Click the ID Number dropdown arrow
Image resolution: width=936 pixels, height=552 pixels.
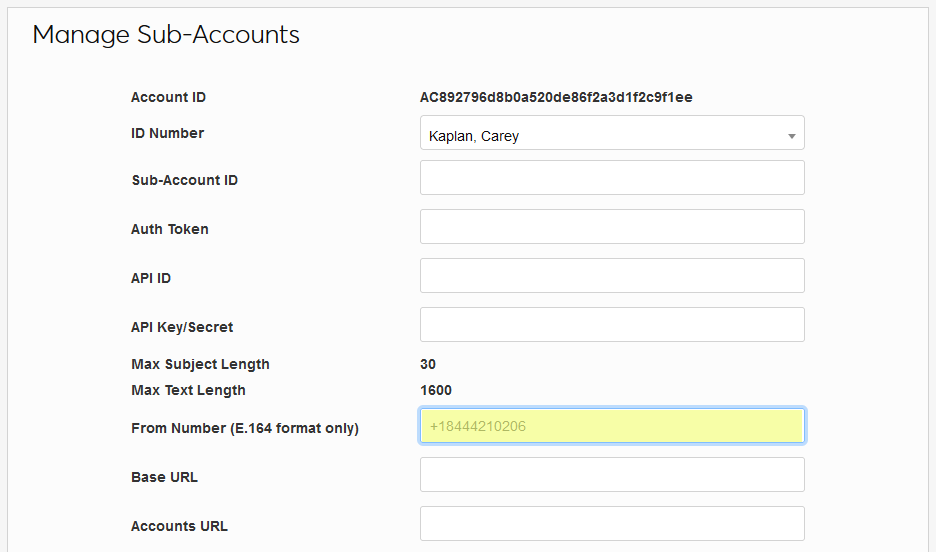click(x=791, y=135)
